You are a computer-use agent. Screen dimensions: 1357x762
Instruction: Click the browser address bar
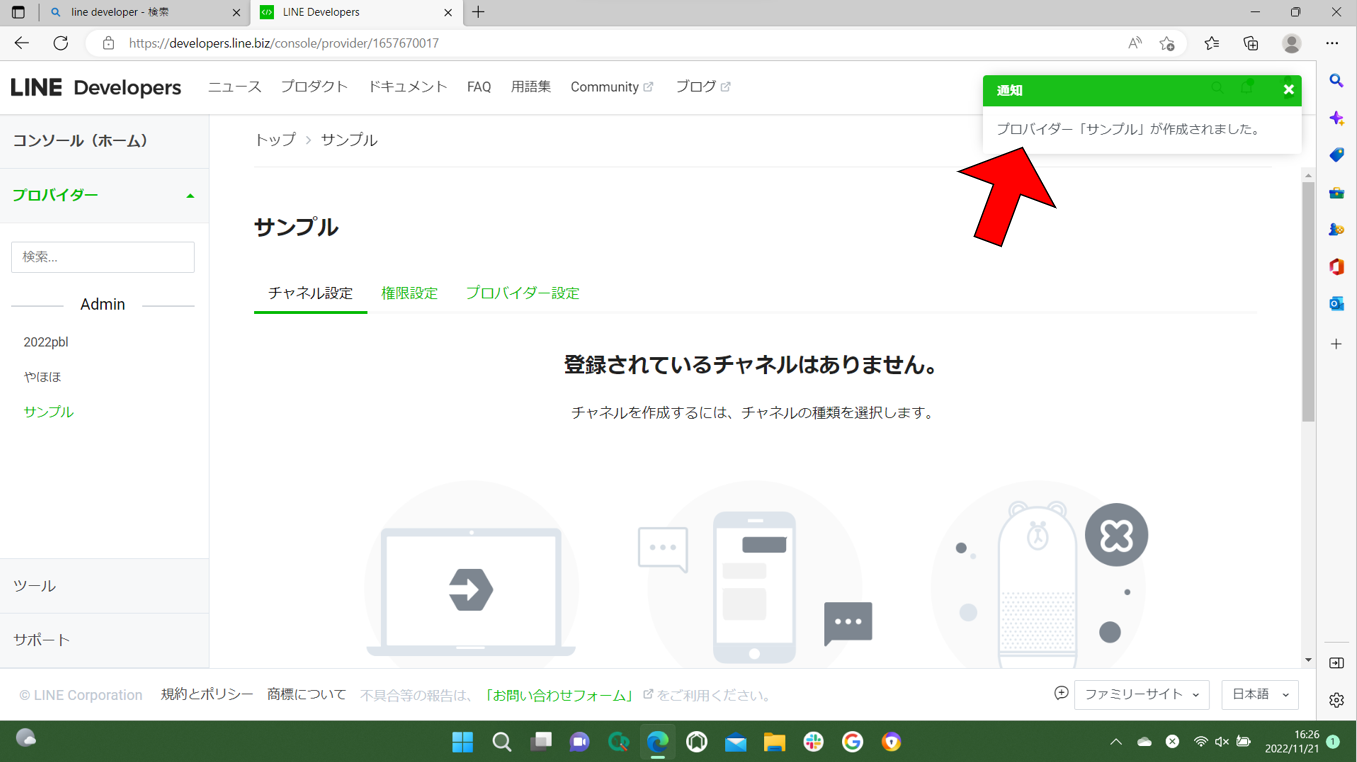620,43
